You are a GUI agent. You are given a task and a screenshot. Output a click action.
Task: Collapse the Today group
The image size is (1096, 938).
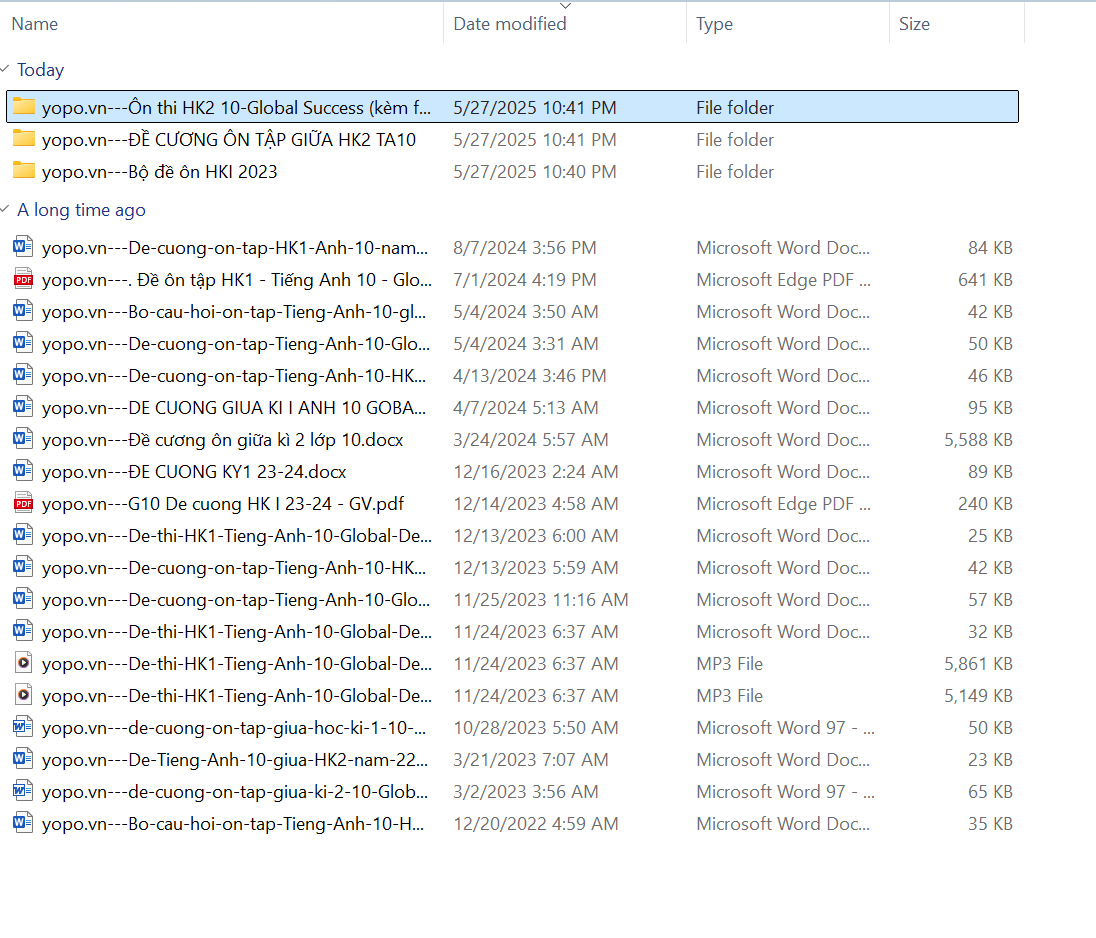pos(7,70)
